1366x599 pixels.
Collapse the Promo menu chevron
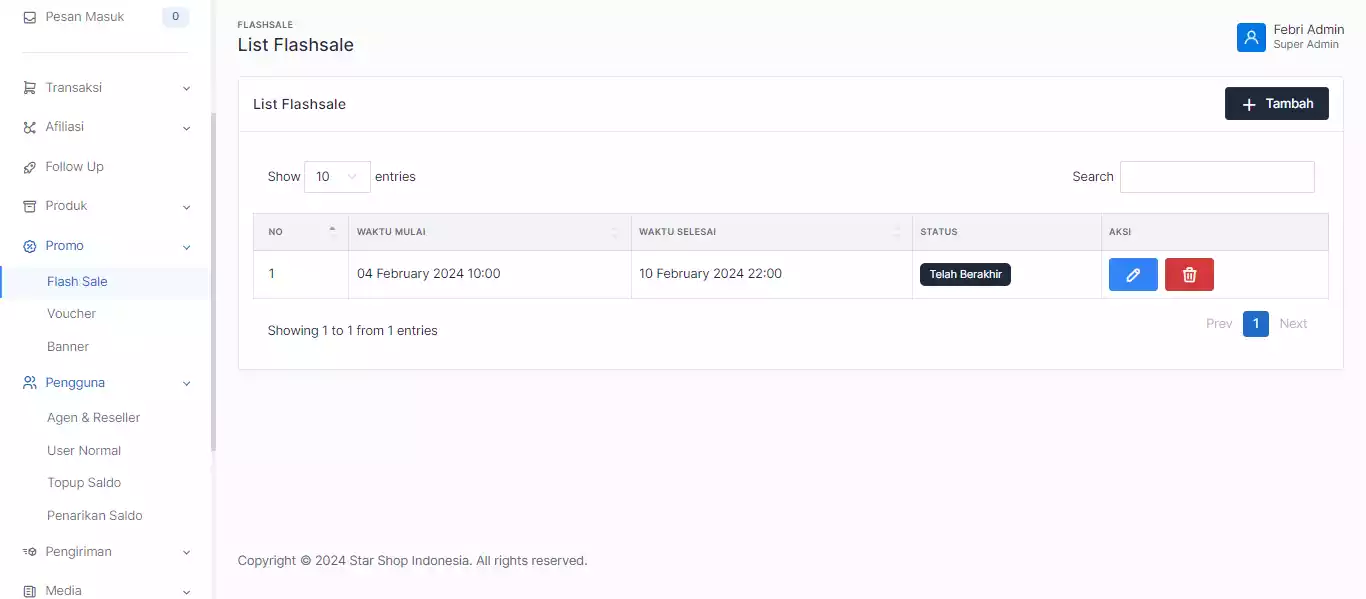[x=186, y=247]
